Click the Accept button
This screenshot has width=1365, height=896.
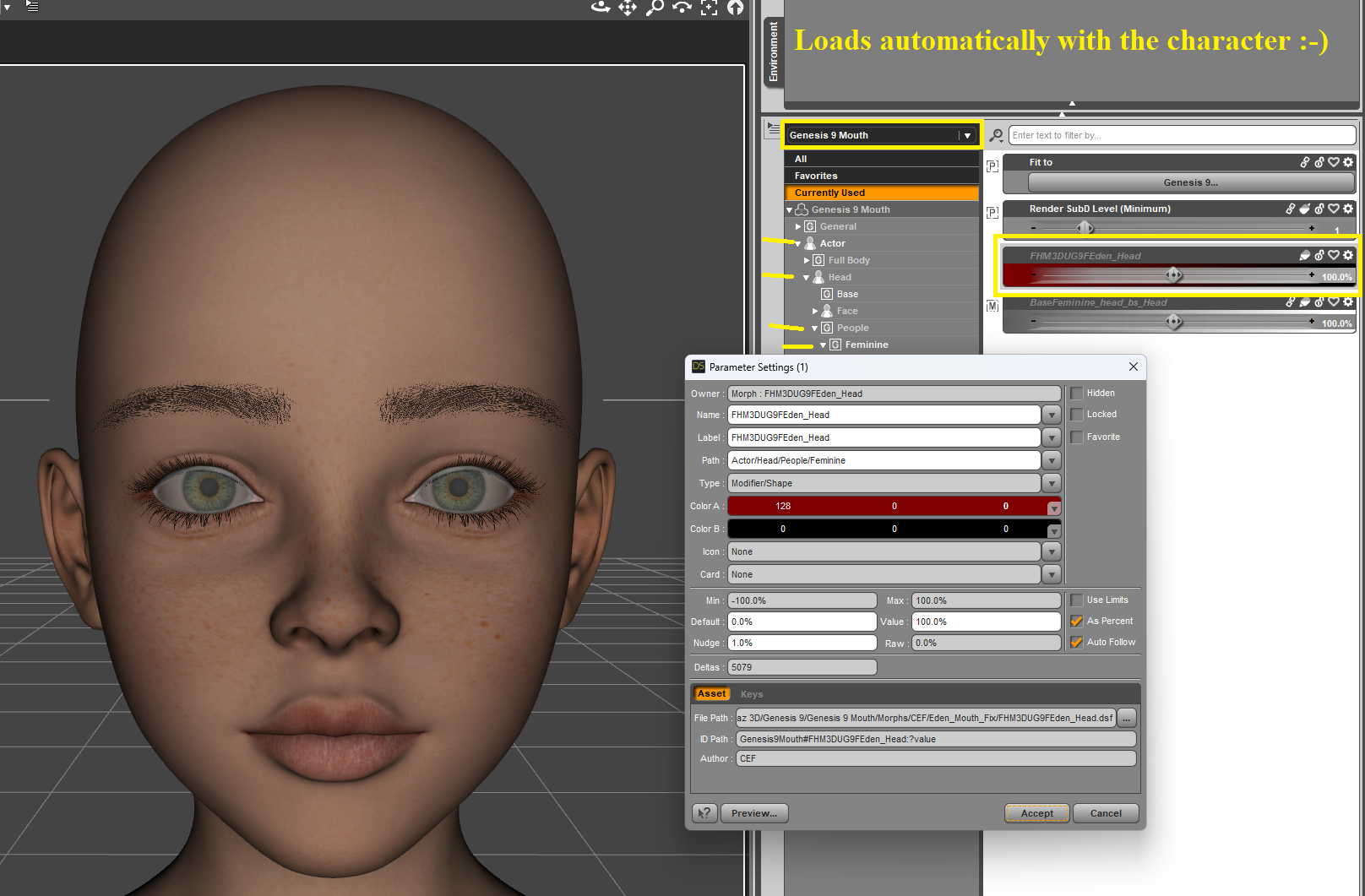tap(1036, 813)
